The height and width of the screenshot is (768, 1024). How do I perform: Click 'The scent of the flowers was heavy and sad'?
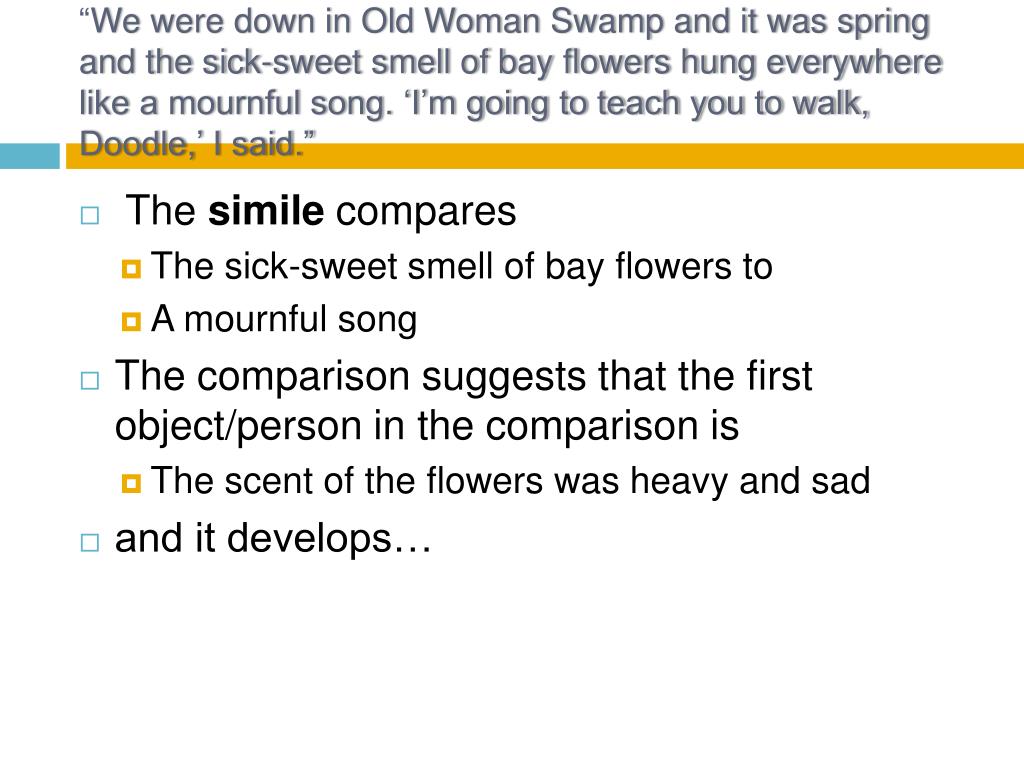[x=511, y=481]
